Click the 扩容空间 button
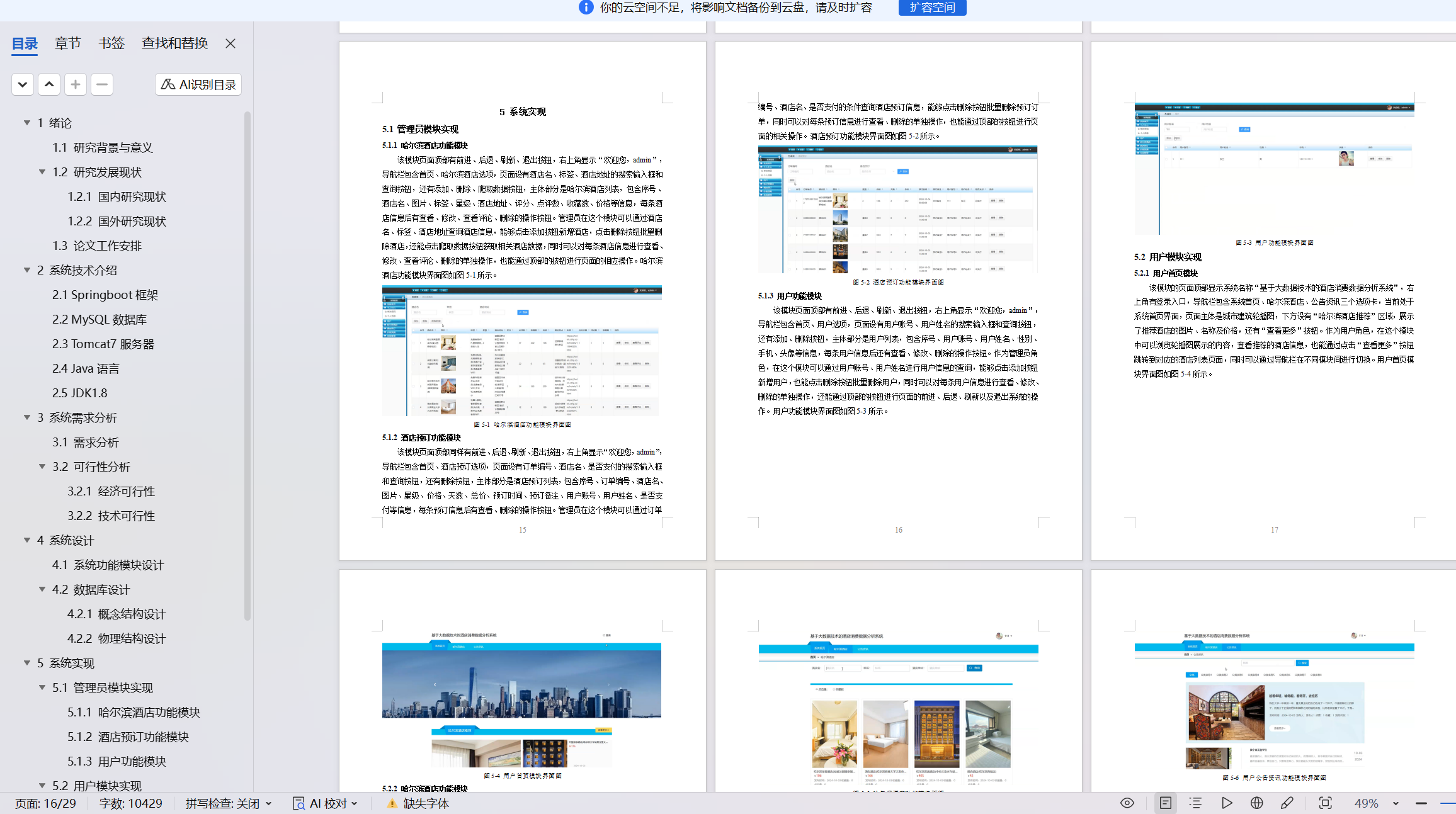The width and height of the screenshot is (1456, 814). (x=932, y=8)
